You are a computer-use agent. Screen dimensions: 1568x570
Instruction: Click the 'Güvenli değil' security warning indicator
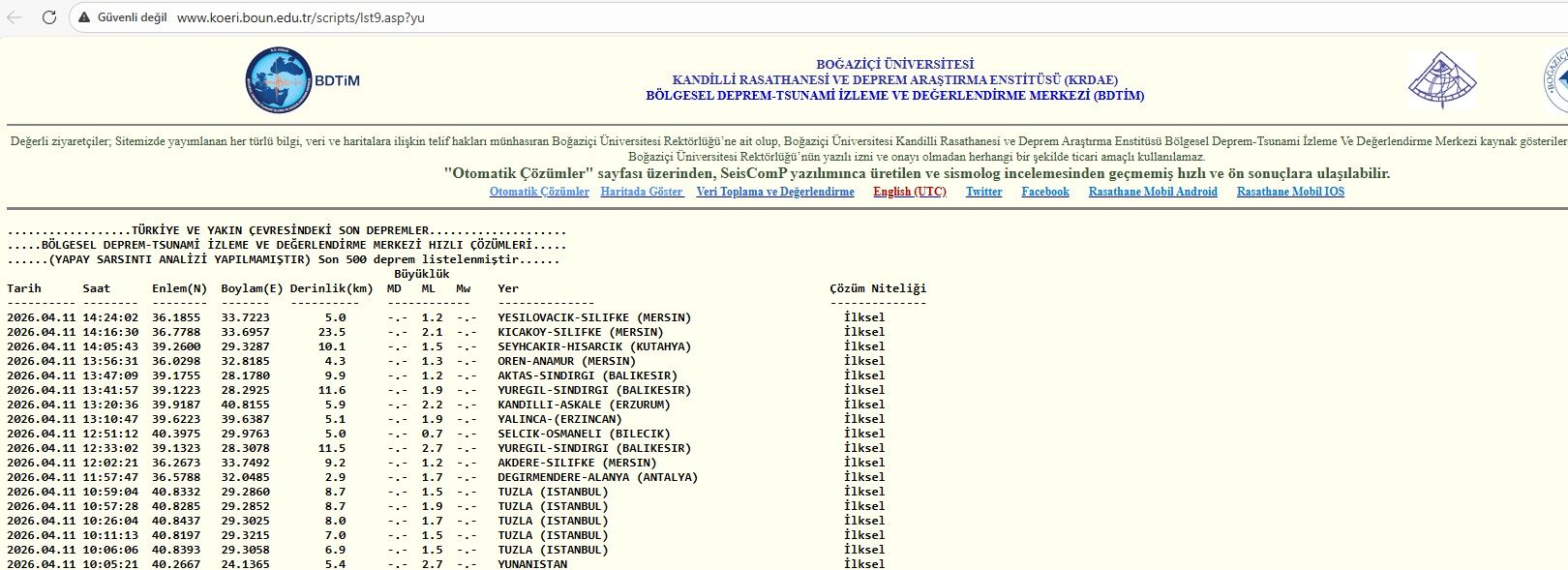point(122,17)
